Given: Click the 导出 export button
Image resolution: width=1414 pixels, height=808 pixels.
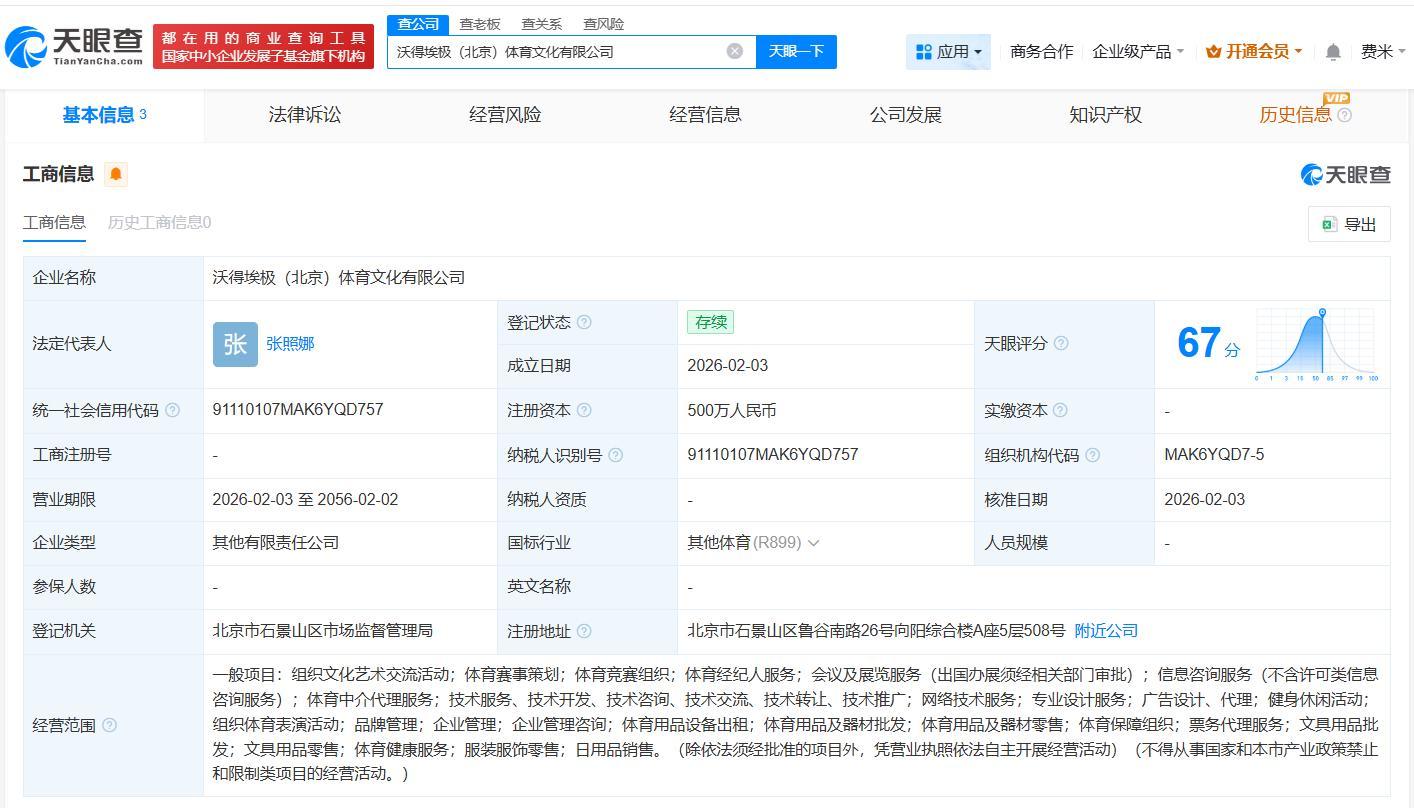Looking at the screenshot, I should pos(1349,224).
